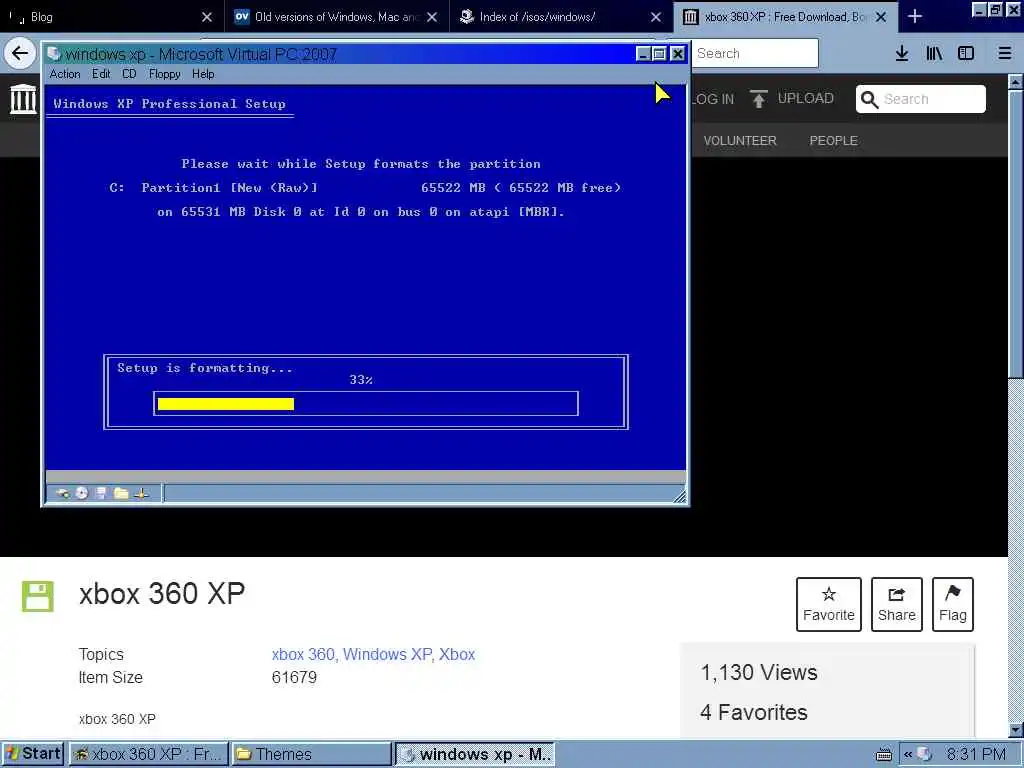Image resolution: width=1024 pixels, height=768 pixels.
Task: Switch to the Blog browser tab
Action: tap(111, 17)
